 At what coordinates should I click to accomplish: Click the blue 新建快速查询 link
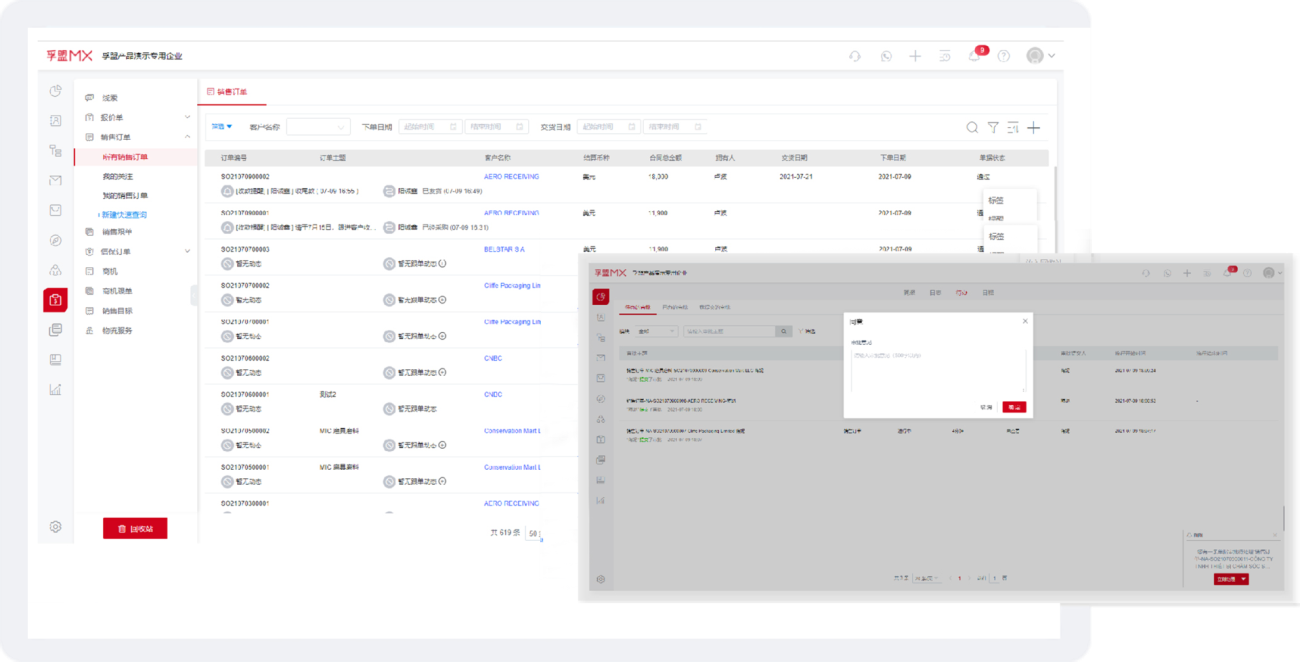tap(123, 215)
